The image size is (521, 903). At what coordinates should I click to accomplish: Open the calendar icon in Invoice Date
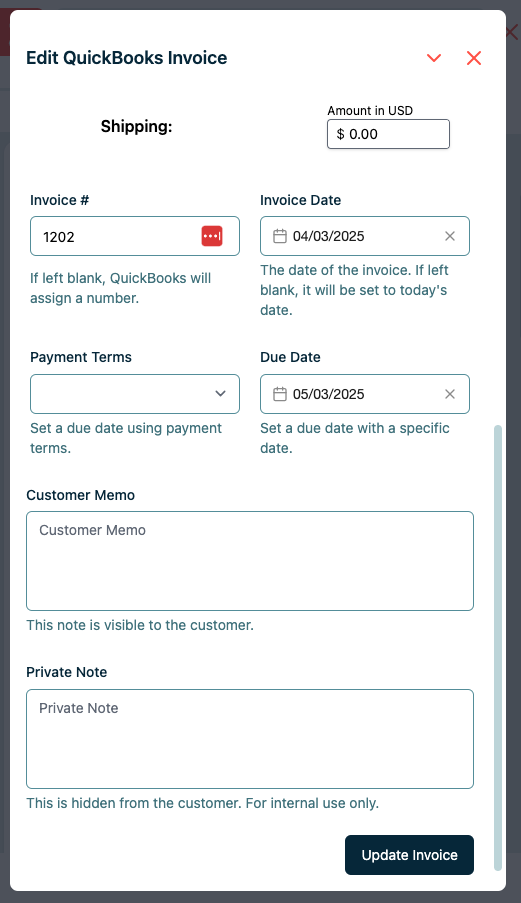(280, 236)
